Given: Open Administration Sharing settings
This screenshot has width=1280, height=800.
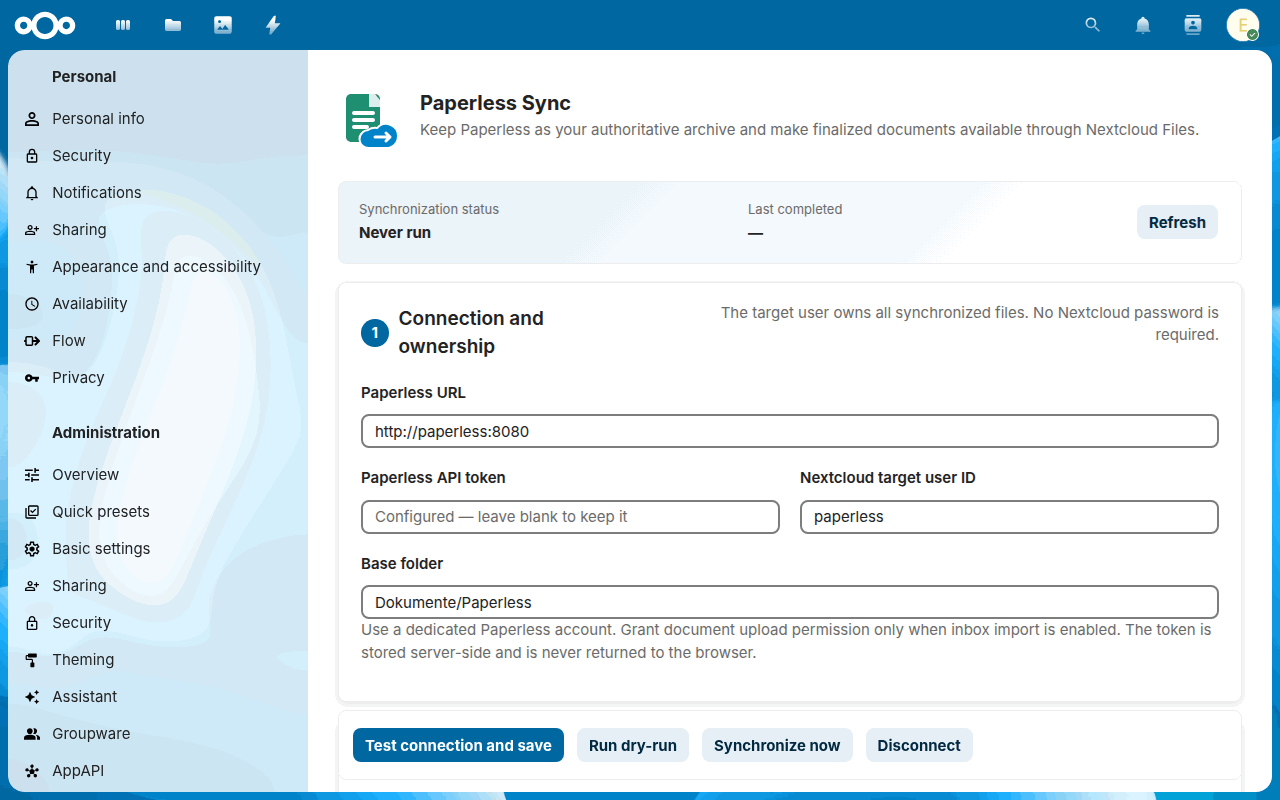Looking at the screenshot, I should click(x=158, y=586).
